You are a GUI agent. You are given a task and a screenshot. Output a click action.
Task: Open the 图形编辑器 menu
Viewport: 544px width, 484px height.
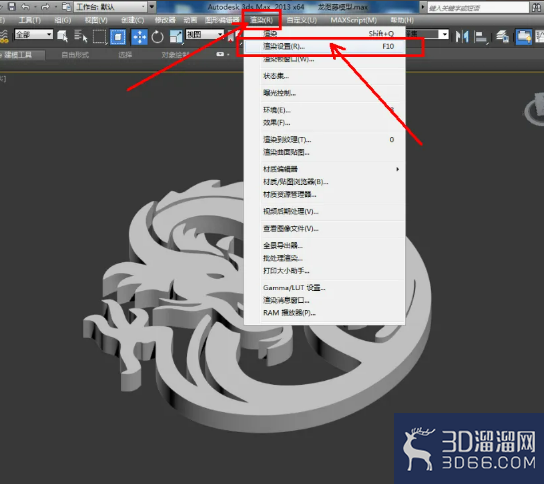click(x=222, y=20)
